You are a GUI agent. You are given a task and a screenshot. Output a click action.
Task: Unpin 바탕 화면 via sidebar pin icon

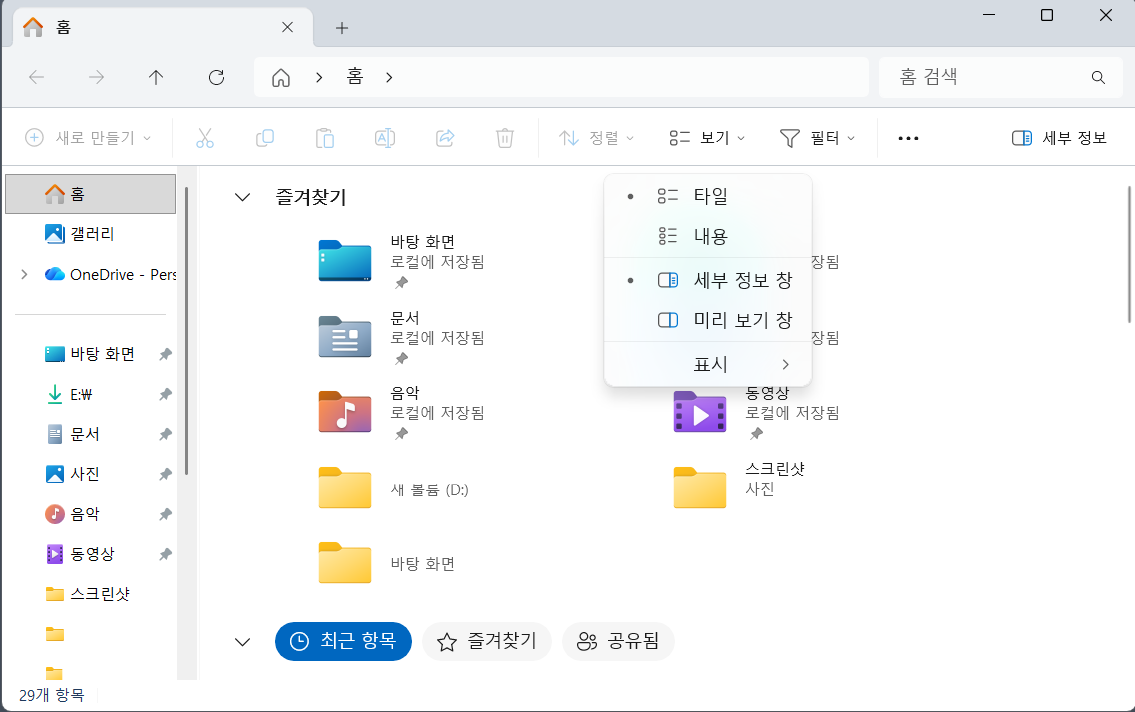point(165,354)
